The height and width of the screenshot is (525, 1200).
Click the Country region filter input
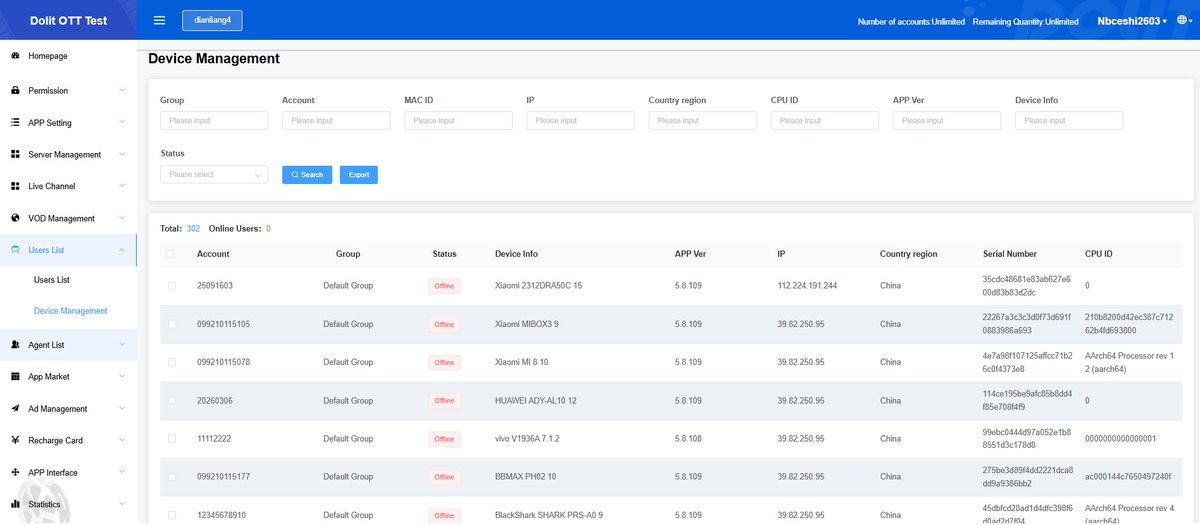coord(702,120)
